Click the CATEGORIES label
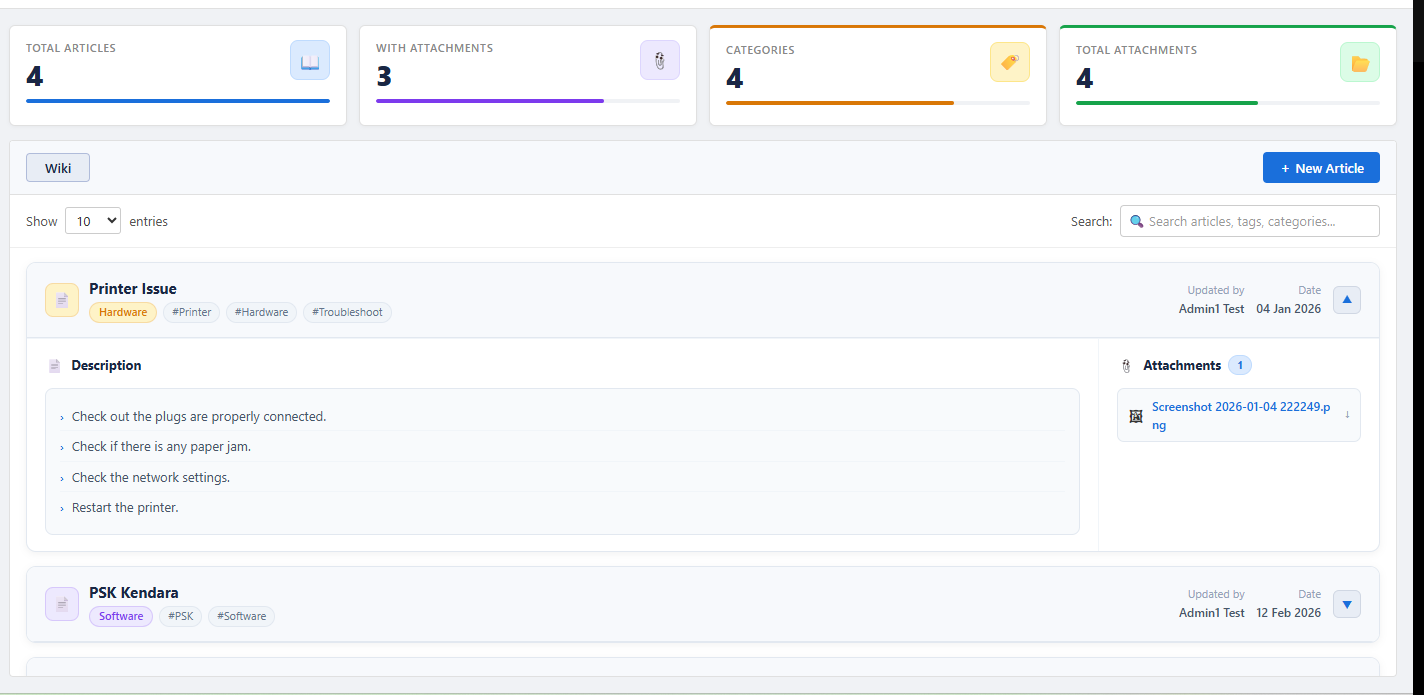This screenshot has width=1424, height=695. coord(760,50)
